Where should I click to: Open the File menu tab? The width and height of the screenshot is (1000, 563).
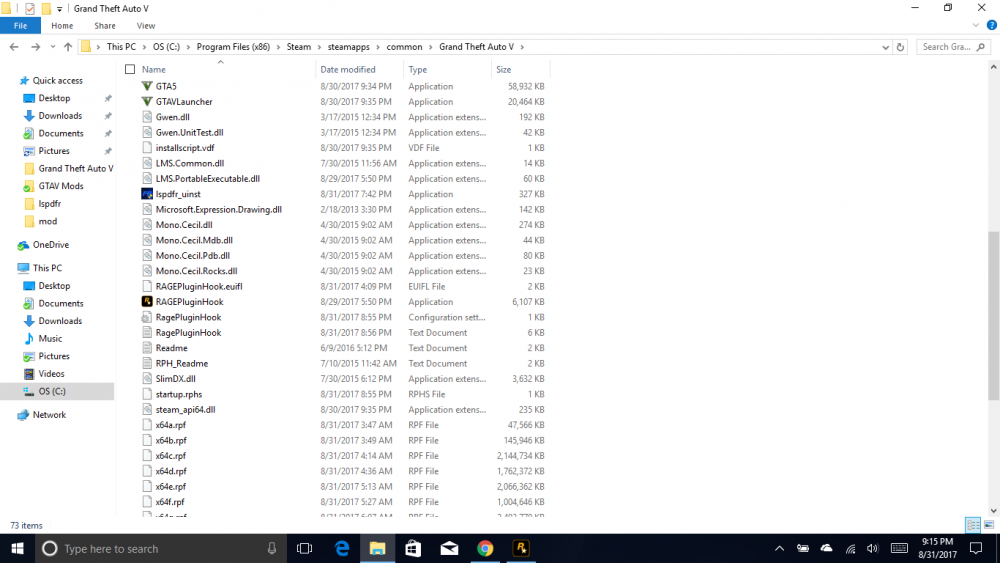20,26
